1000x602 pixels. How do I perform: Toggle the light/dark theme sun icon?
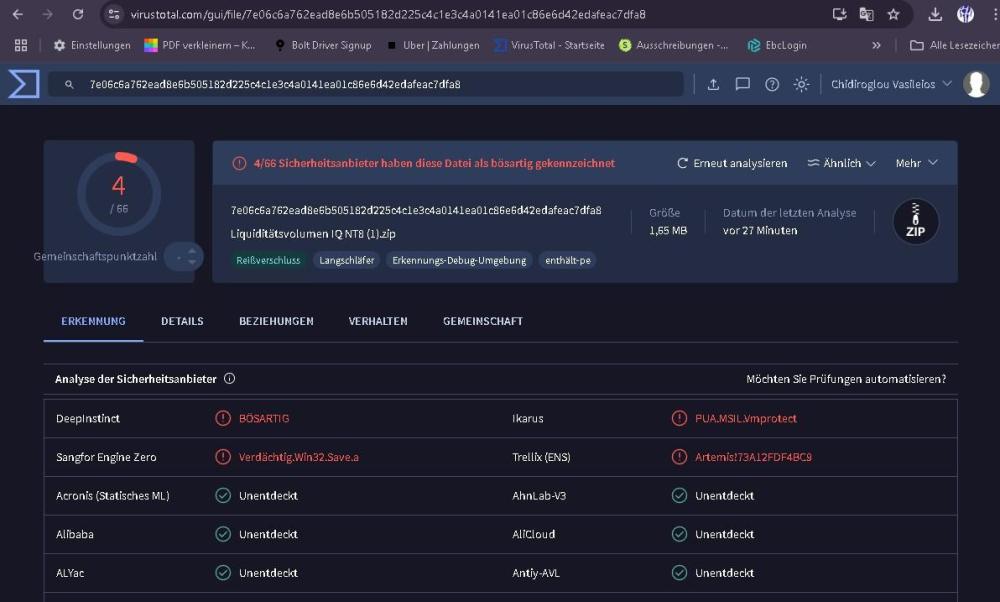point(801,84)
